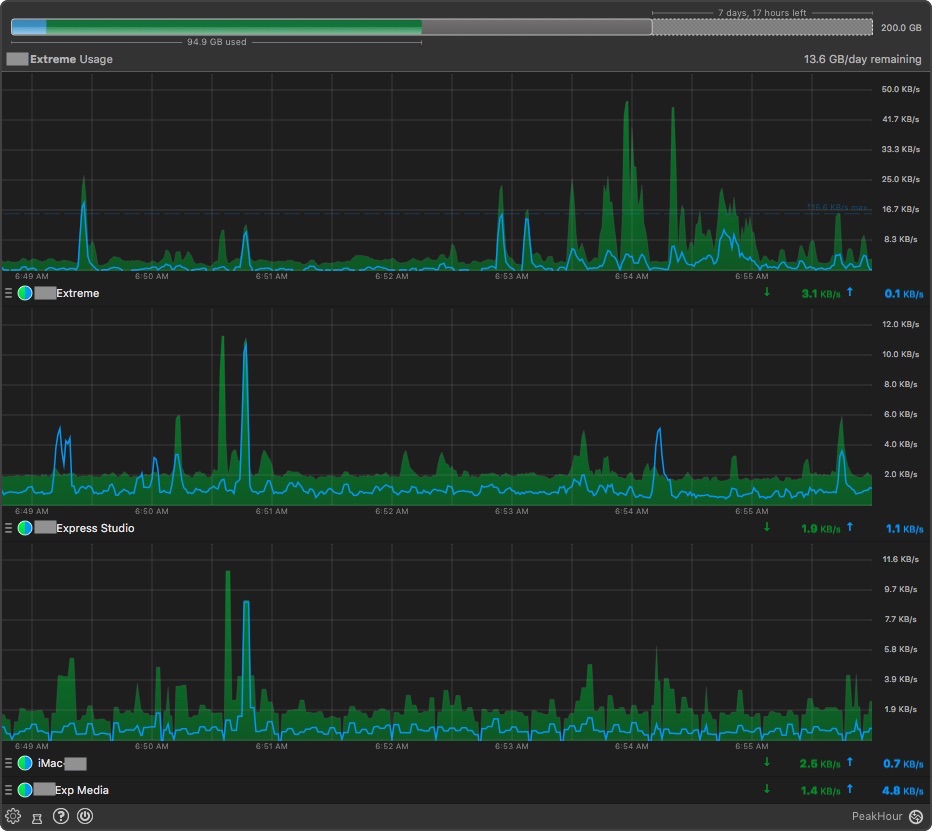
Task: Open help via the question mark icon
Action: pyautogui.click(x=61, y=816)
